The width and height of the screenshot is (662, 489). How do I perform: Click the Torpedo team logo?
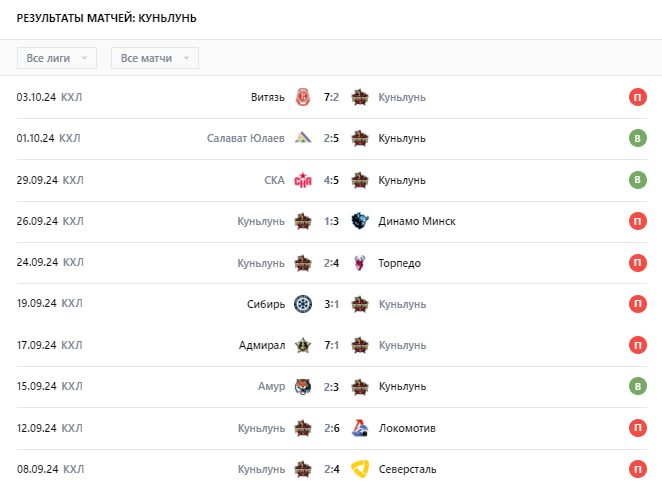(x=361, y=263)
